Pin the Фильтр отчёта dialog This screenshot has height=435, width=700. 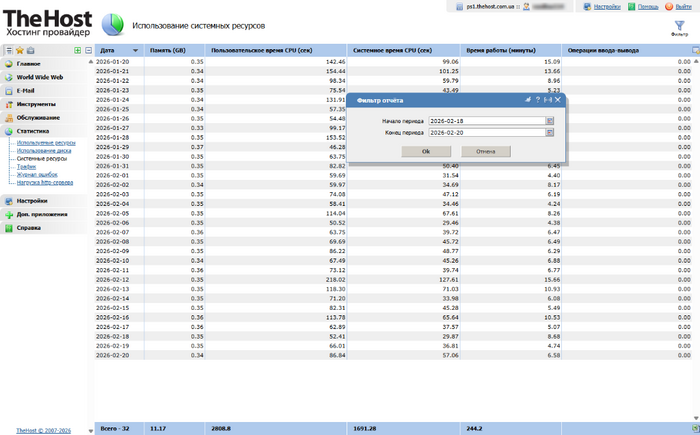tap(527, 101)
